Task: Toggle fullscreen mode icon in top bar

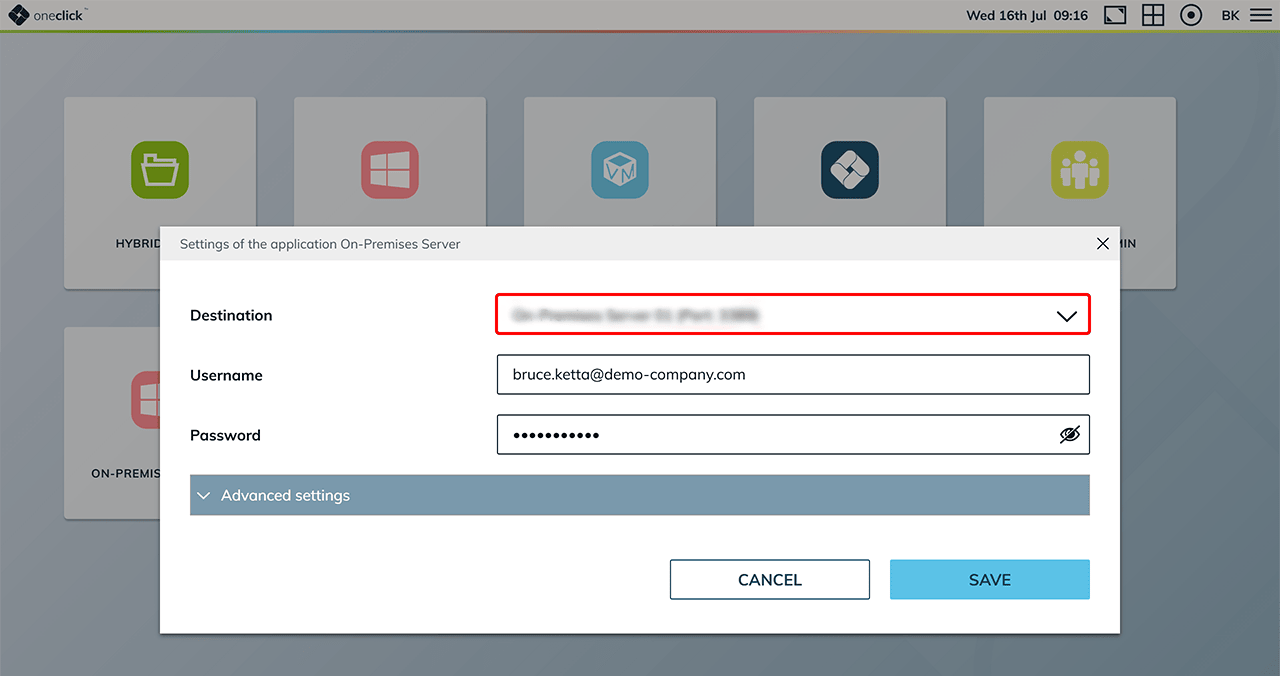Action: (1115, 15)
